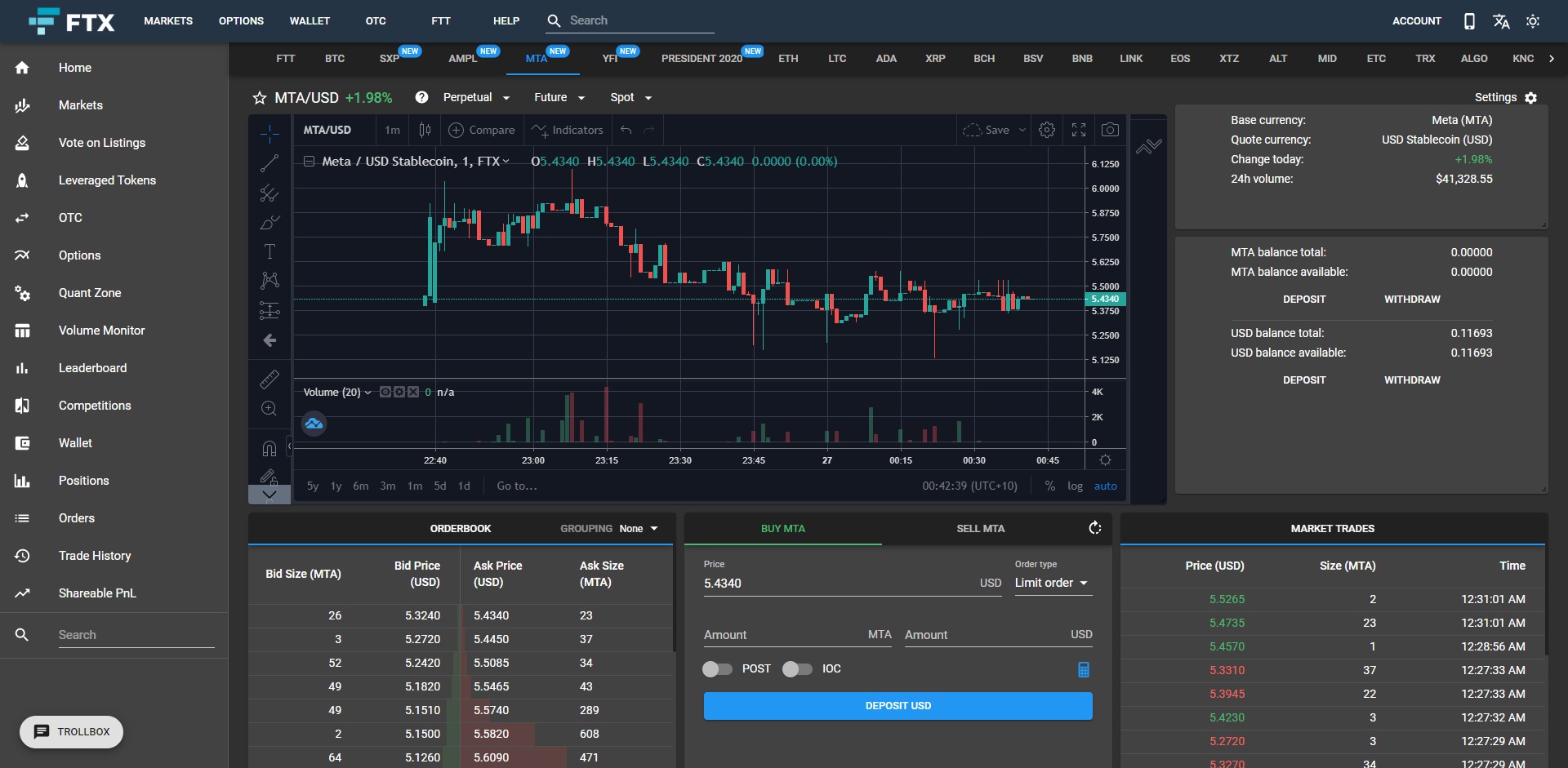This screenshot has height=768, width=1568.
Task: Click the Amount MTA input field
Action: (x=798, y=635)
